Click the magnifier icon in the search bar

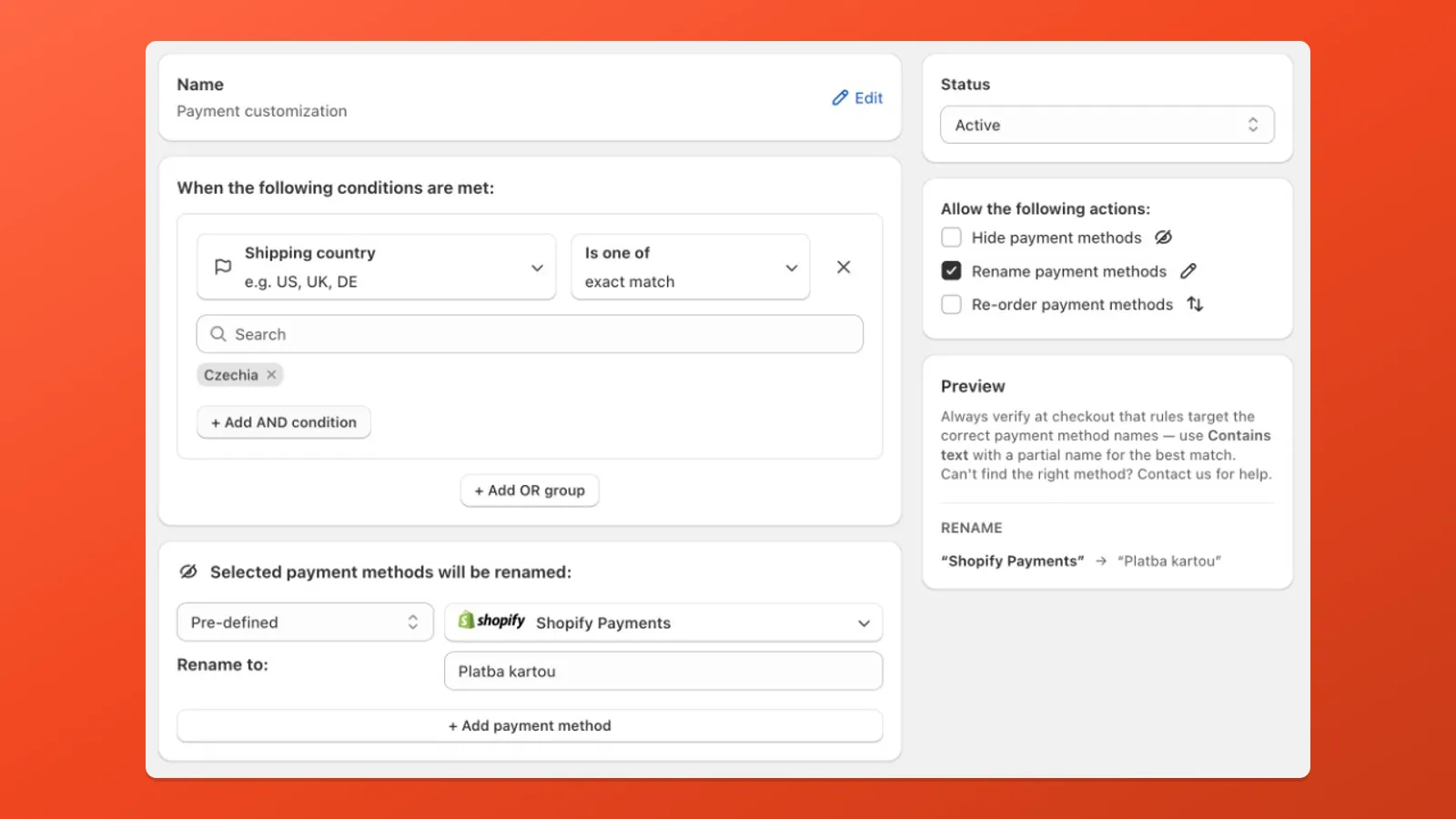tap(218, 334)
